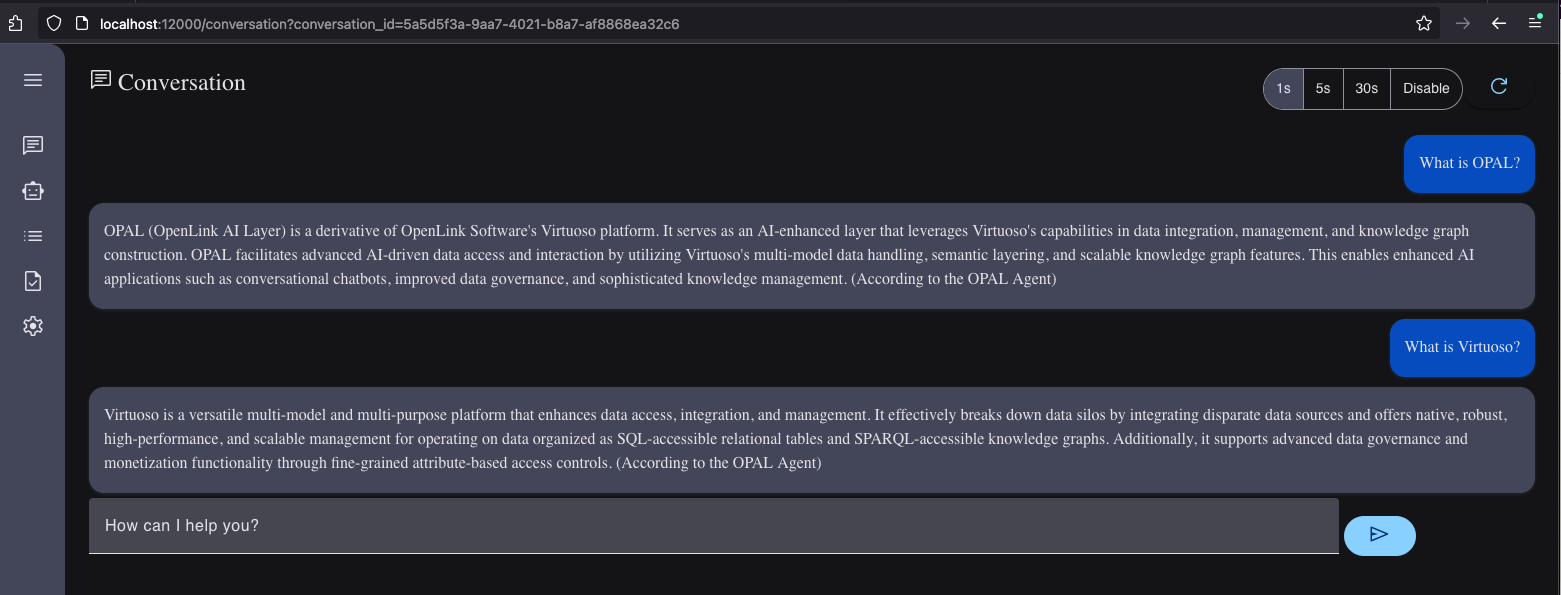Open the conversations icon in sidebar
The height and width of the screenshot is (595, 1561).
(x=33, y=146)
